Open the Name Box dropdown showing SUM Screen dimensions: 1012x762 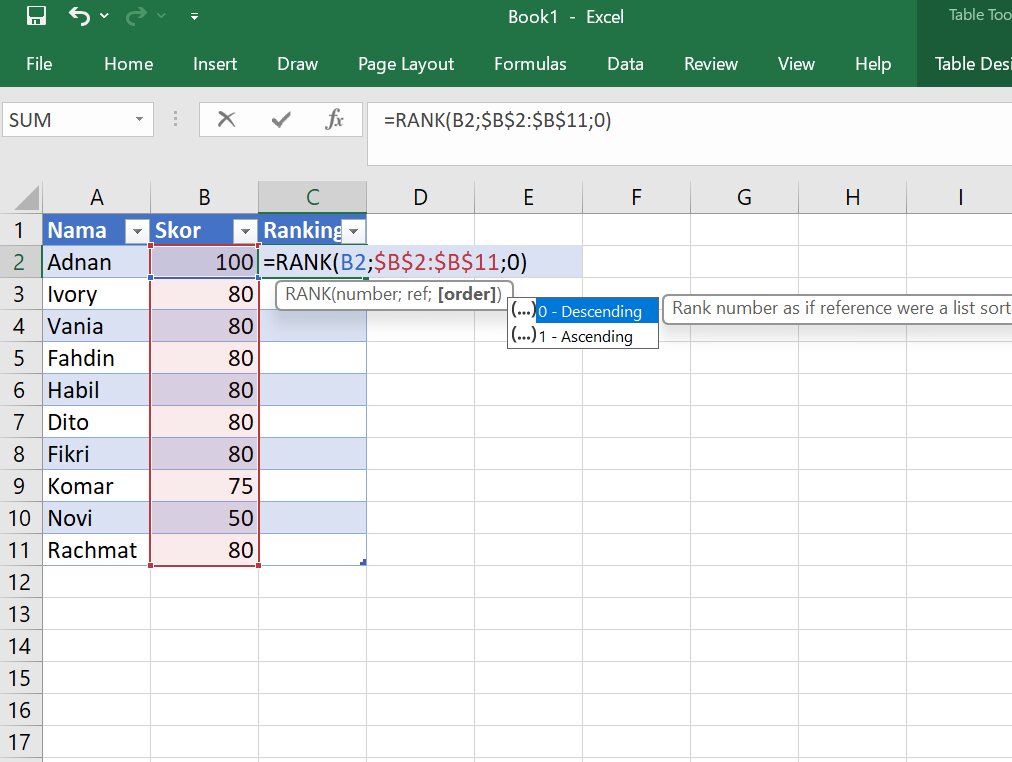pyautogui.click(x=141, y=119)
